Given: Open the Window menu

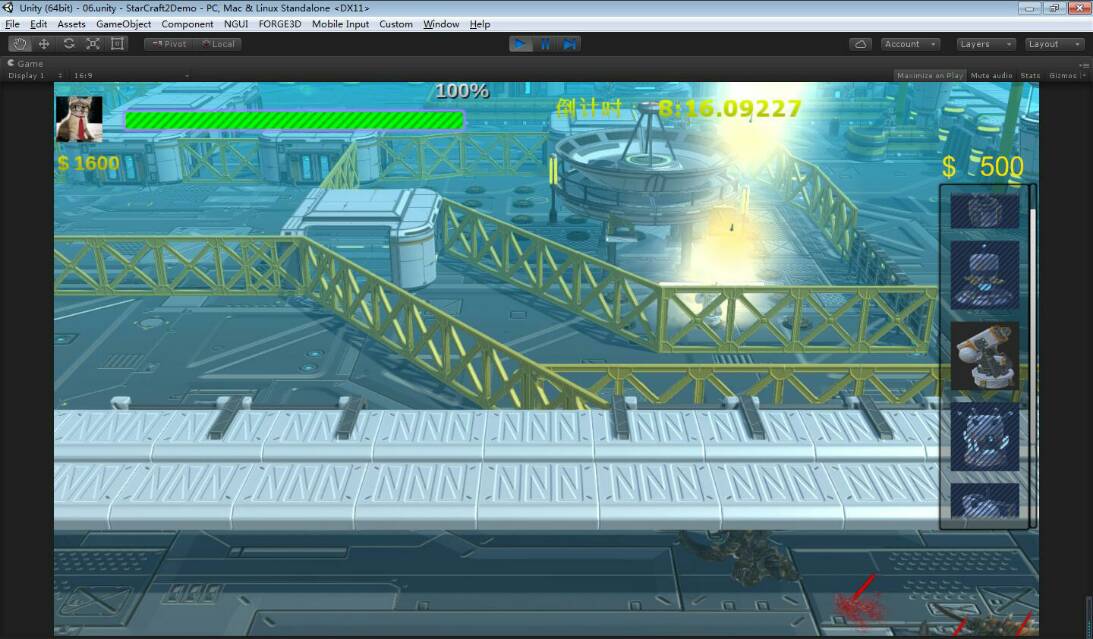Looking at the screenshot, I should [x=441, y=24].
